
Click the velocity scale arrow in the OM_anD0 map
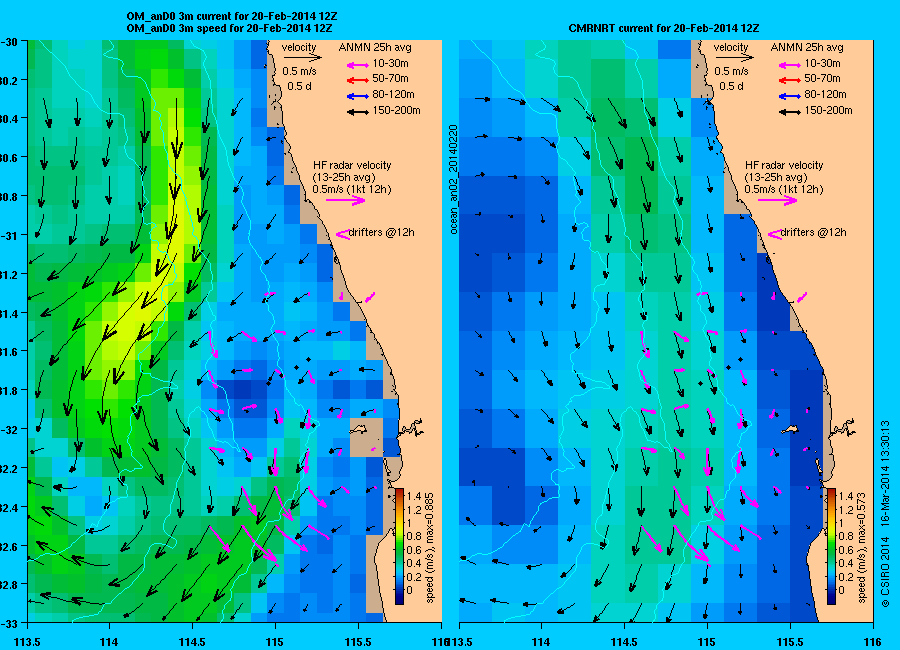point(302,57)
